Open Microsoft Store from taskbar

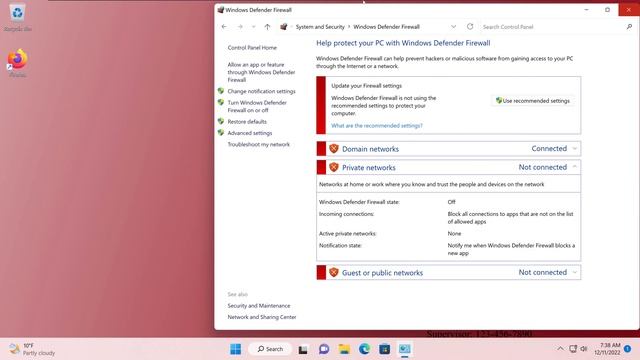384,349
